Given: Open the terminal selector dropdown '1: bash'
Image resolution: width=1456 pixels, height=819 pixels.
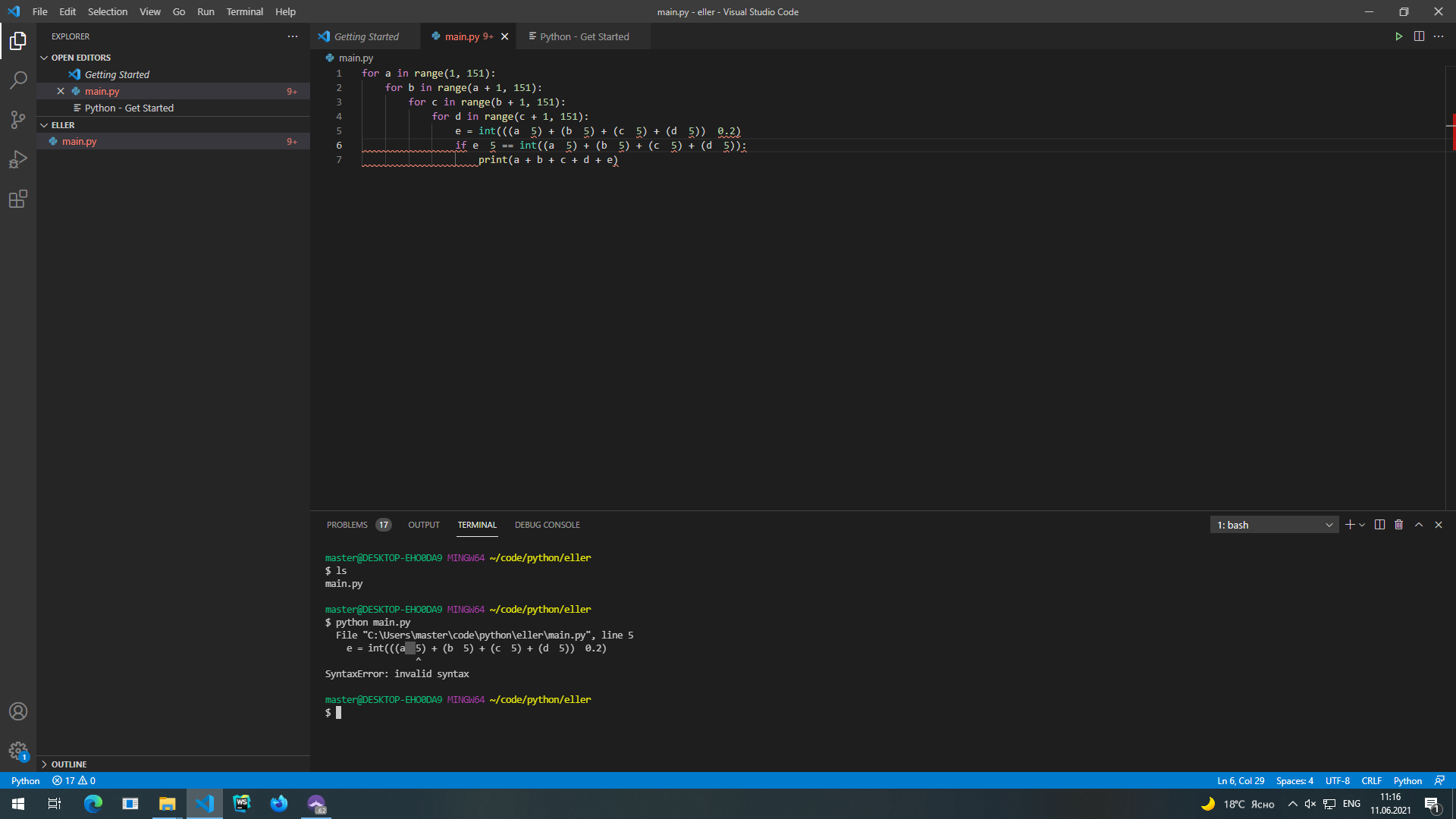Looking at the screenshot, I should pos(1274,525).
